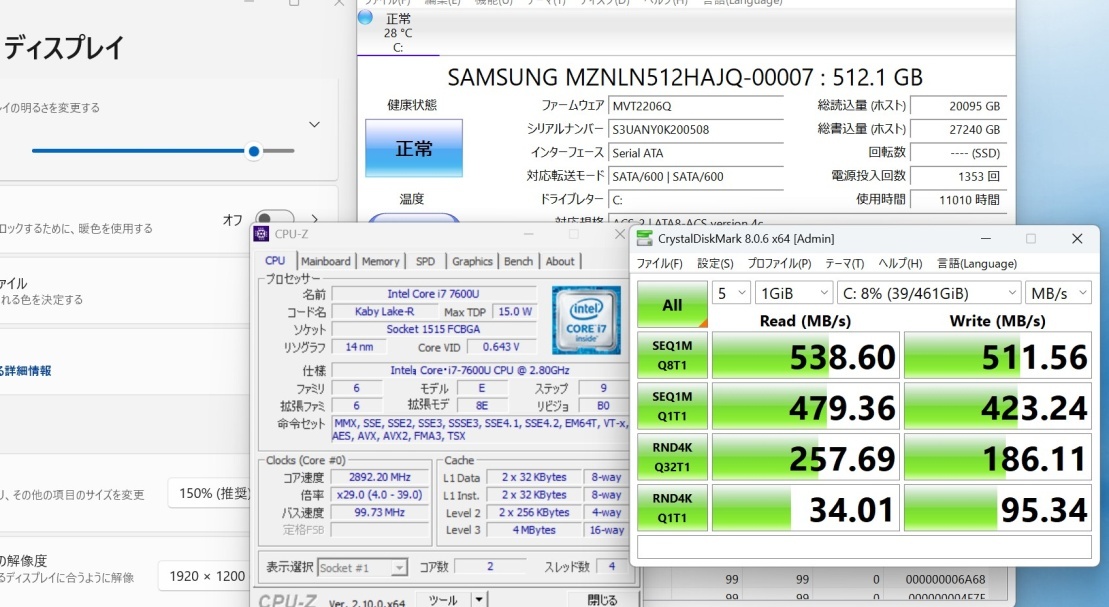Click the 詳細情報 link in Display settings

click(x=28, y=370)
